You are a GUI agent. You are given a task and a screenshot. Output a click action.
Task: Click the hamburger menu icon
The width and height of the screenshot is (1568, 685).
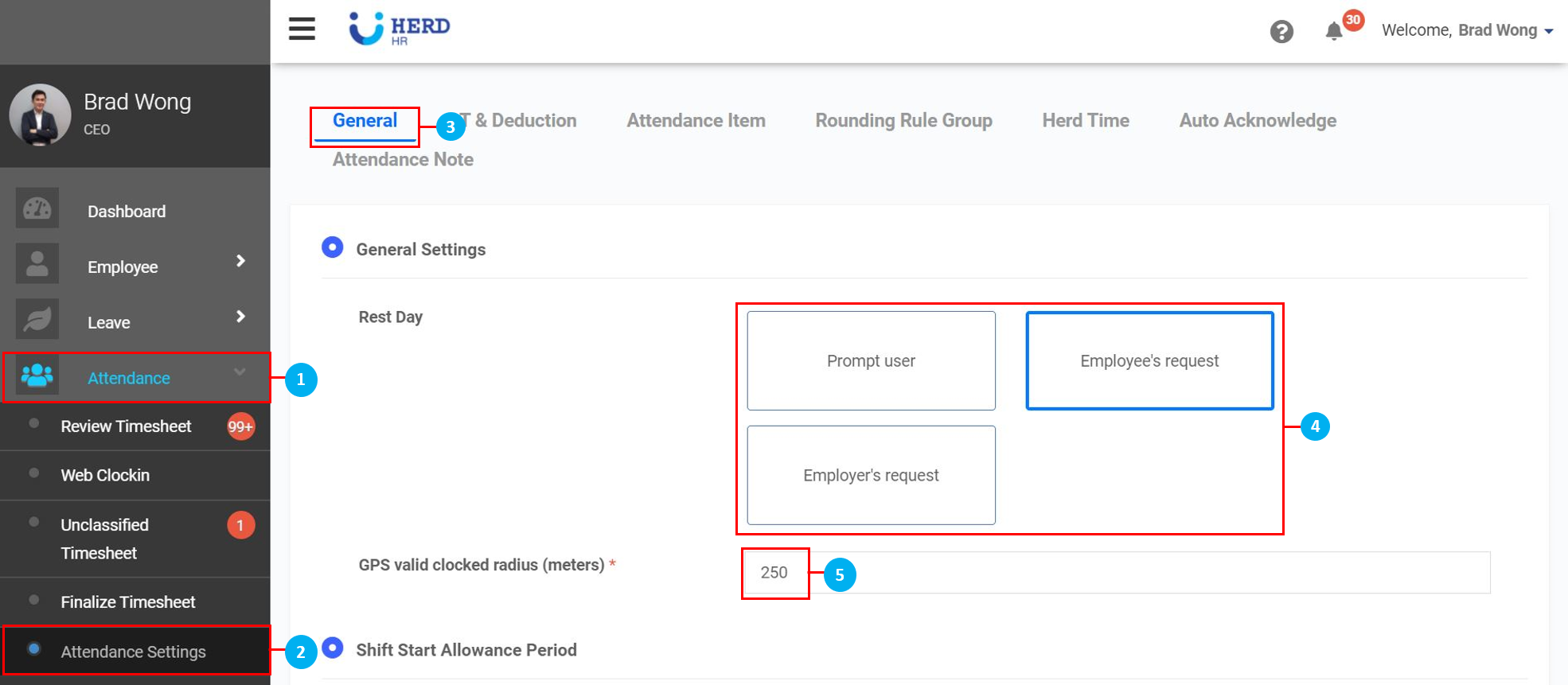(302, 29)
